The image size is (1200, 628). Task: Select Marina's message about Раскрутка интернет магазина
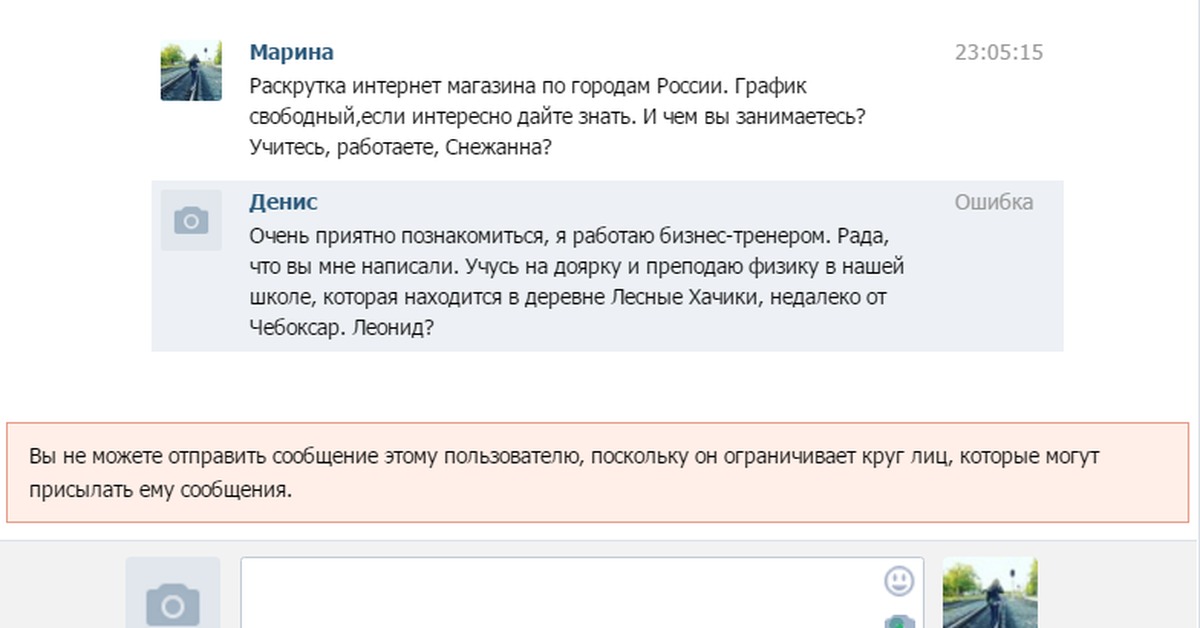pos(556,116)
